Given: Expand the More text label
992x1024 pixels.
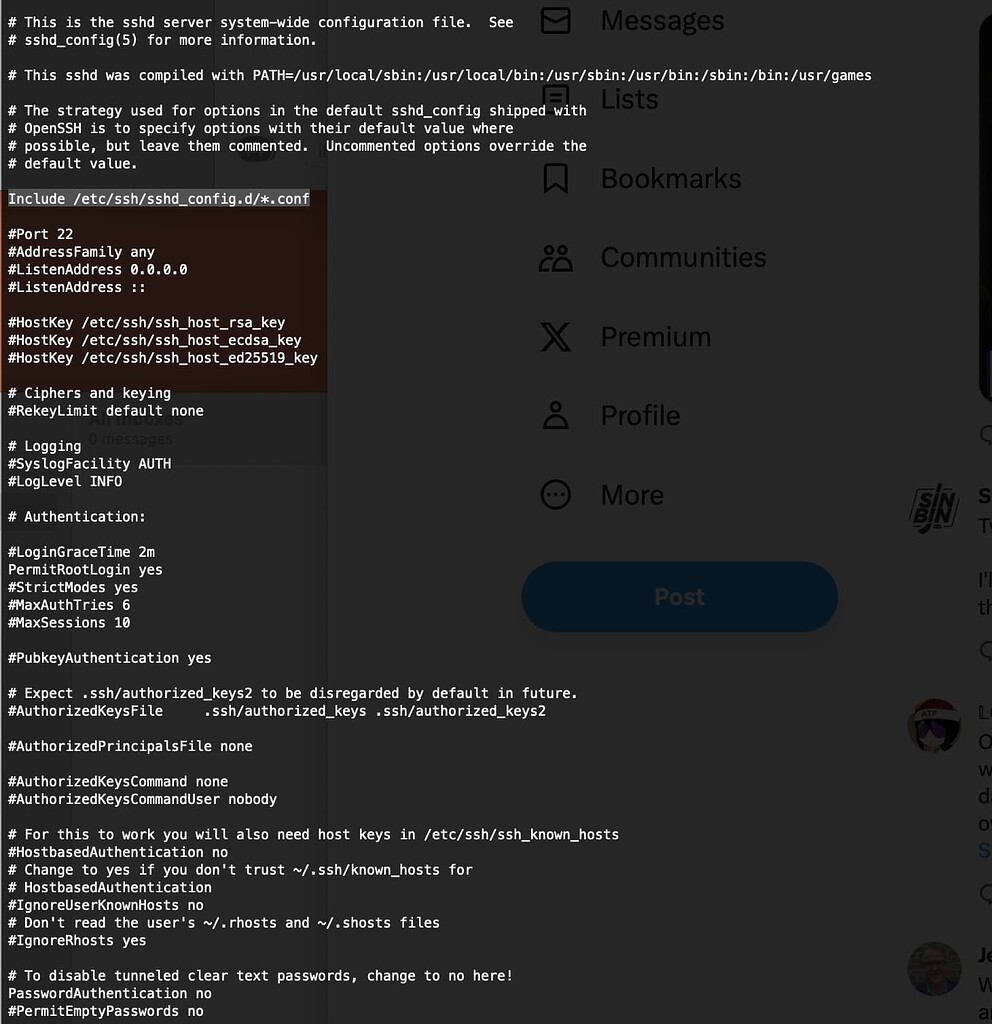Looking at the screenshot, I should coord(632,495).
